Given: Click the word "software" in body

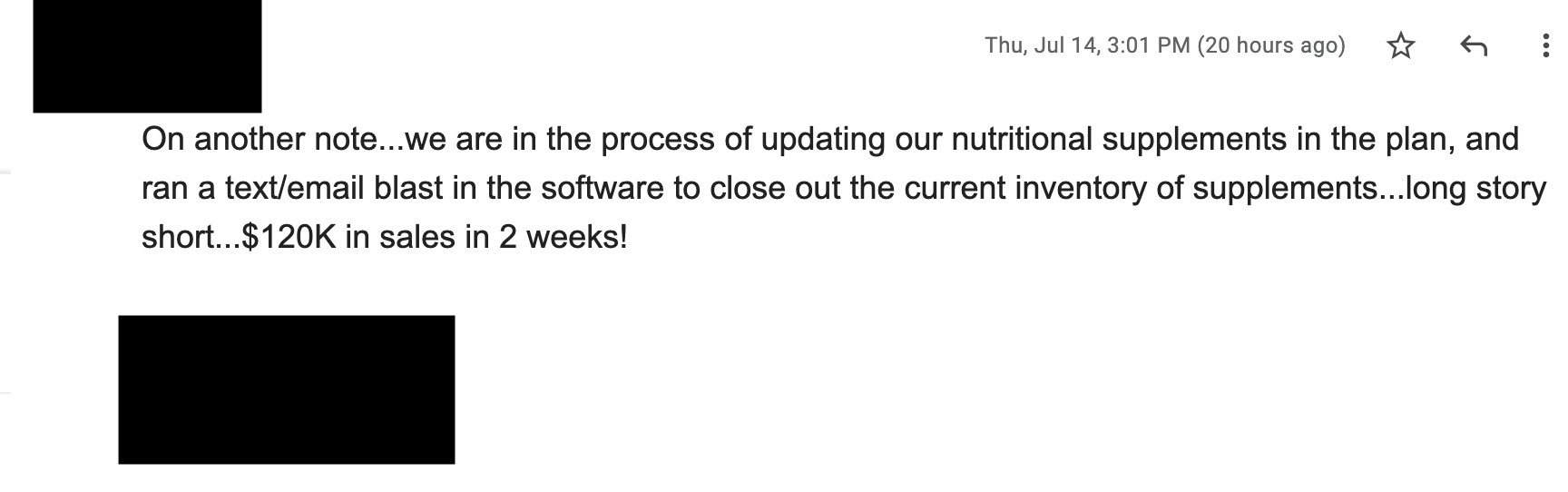Looking at the screenshot, I should tap(603, 188).
